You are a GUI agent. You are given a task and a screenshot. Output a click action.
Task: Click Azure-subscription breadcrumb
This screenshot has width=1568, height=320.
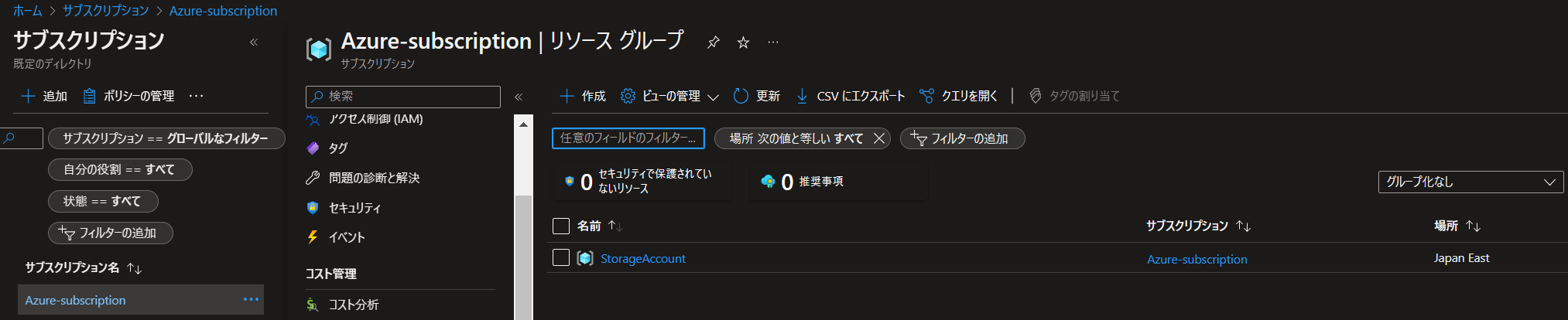click(x=223, y=11)
